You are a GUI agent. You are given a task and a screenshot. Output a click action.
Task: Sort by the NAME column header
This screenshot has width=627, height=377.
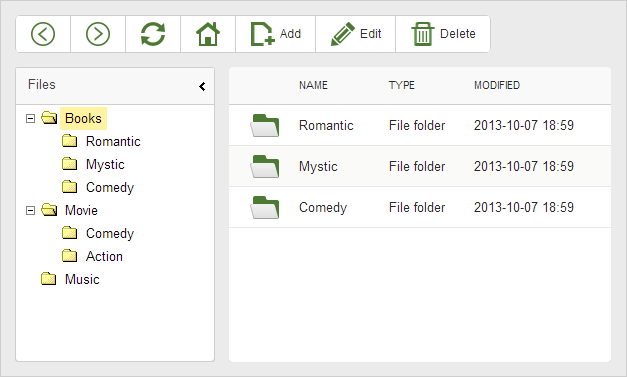[x=314, y=85]
